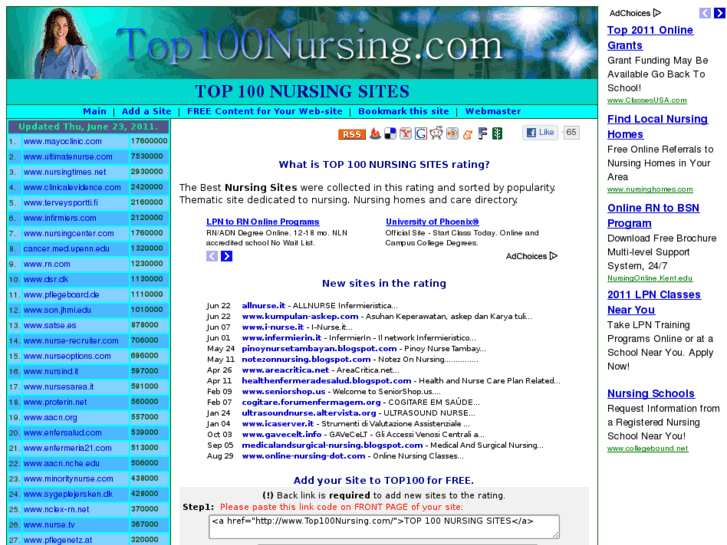Click the Facebook like count 65

click(571, 132)
